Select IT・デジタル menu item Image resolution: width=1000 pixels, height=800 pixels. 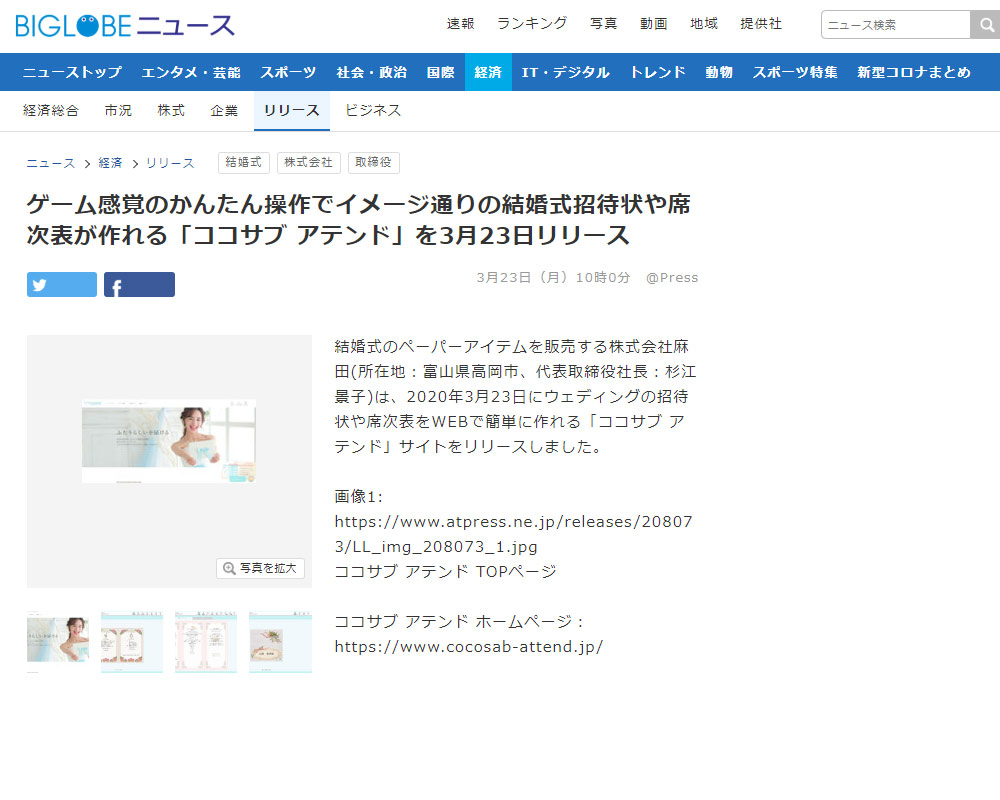click(566, 72)
